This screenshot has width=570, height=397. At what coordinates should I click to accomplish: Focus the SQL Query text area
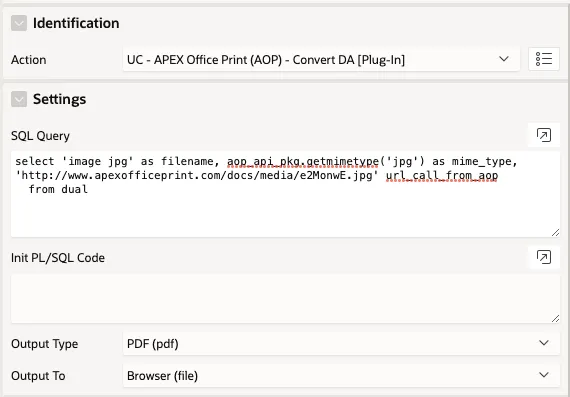tap(285, 195)
